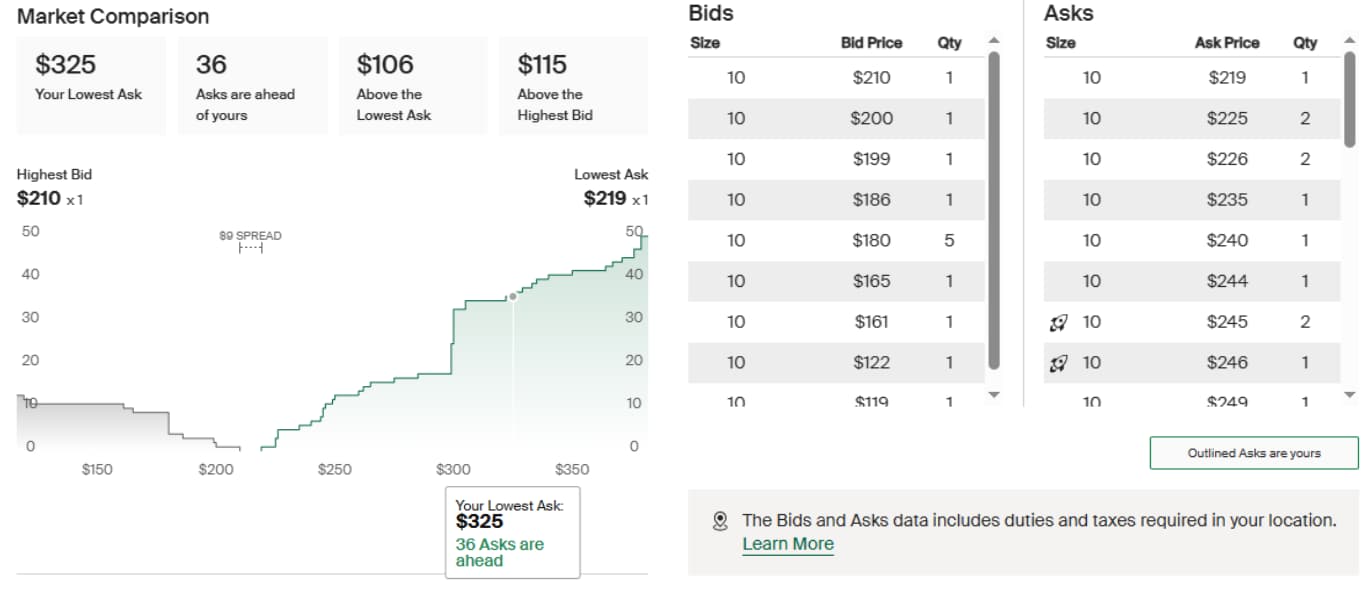This screenshot has width=1371, height=593.
Task: Select the $210 bid row
Action: coord(840,77)
